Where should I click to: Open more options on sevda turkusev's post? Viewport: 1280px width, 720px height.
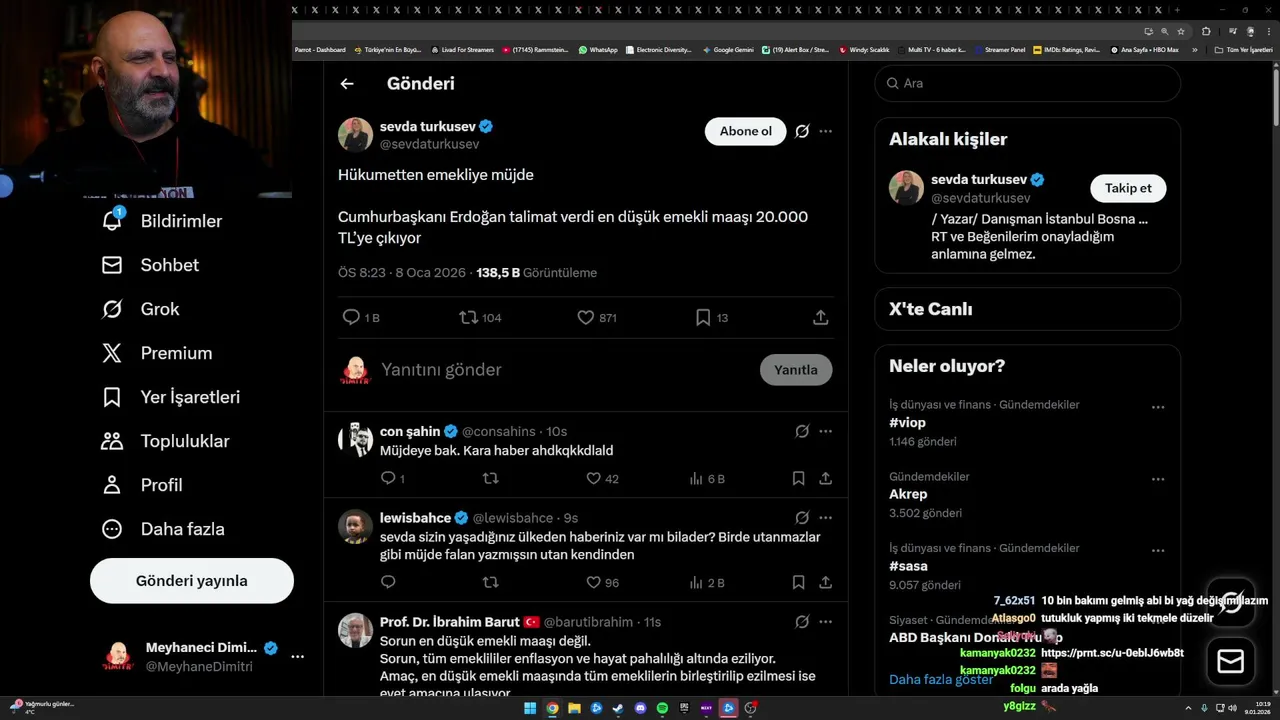[x=826, y=131]
